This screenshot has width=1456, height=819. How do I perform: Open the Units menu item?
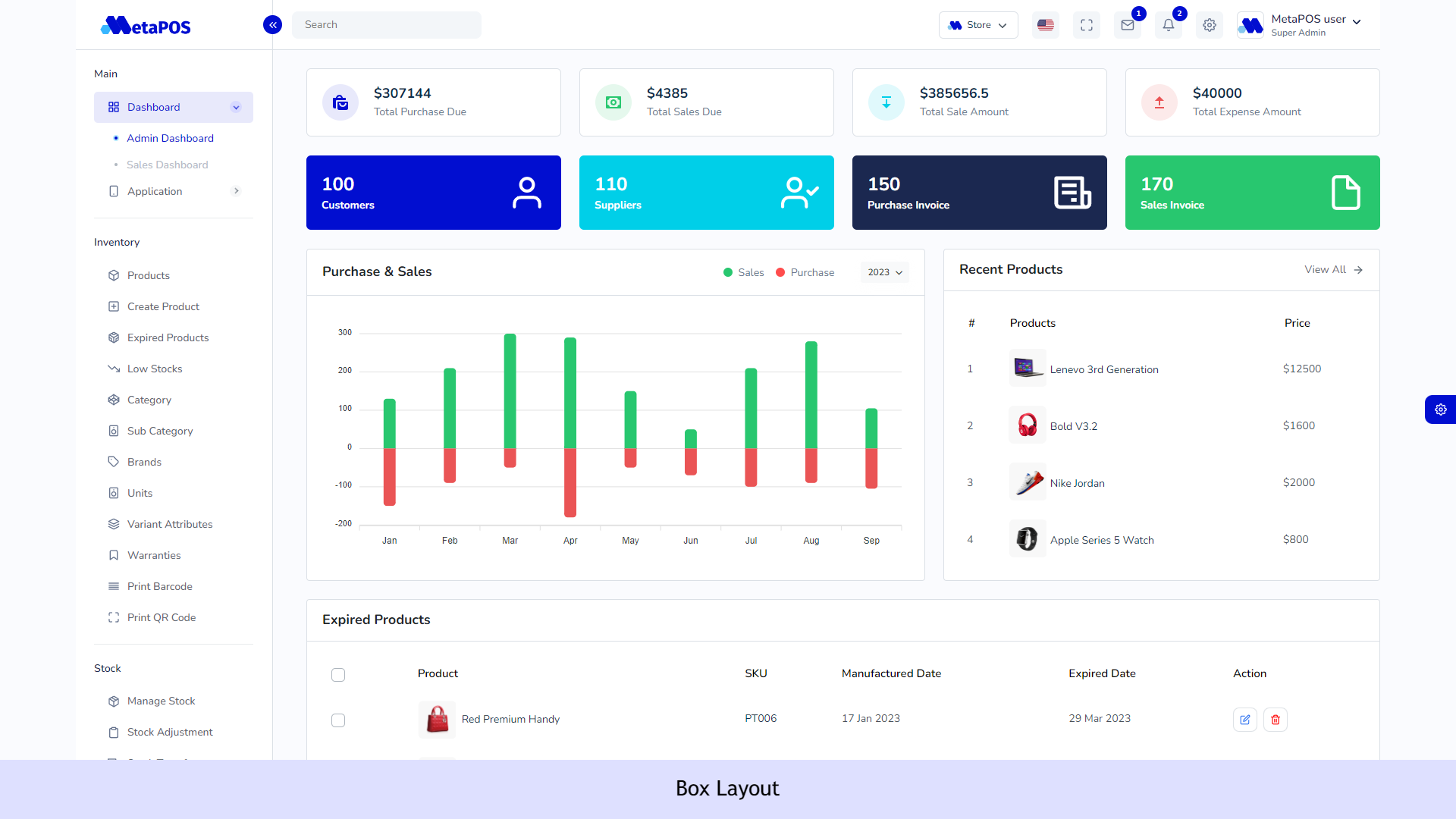(x=140, y=493)
